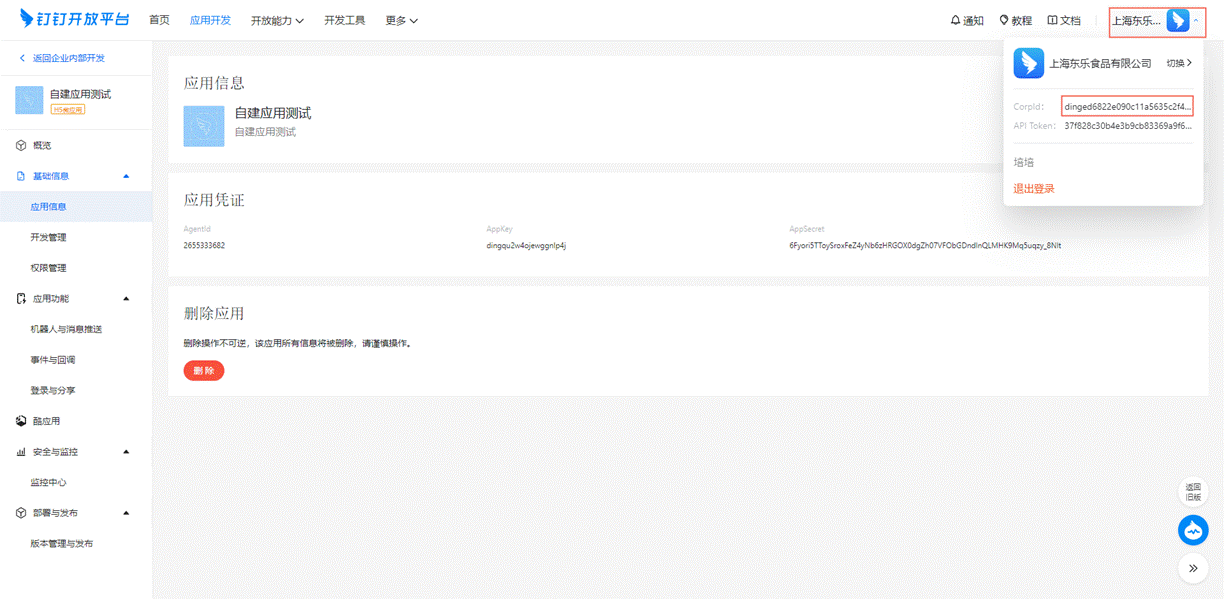Click 退出登录 to log out
1224x599 pixels.
[x=1034, y=188]
